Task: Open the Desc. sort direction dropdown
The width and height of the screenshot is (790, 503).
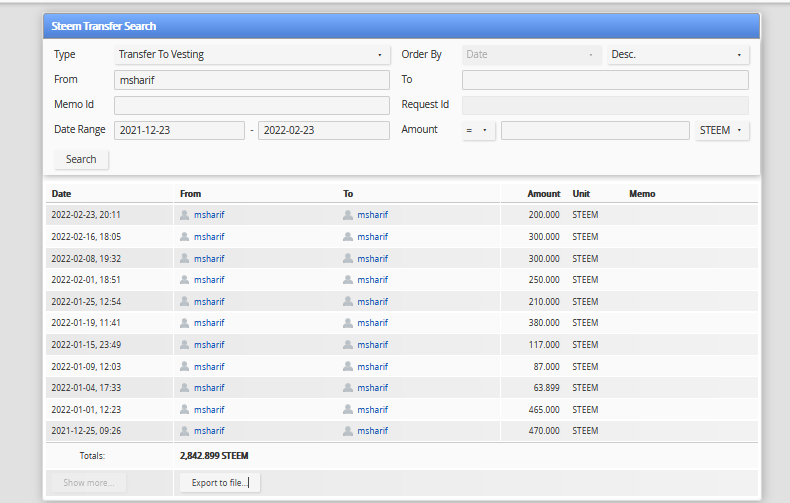Action: coord(678,54)
